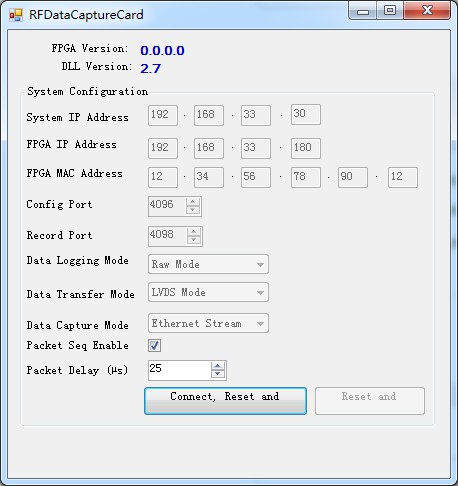The image size is (458, 486).
Task: Select FPGA IP Address third octet 33
Action: coord(256,148)
